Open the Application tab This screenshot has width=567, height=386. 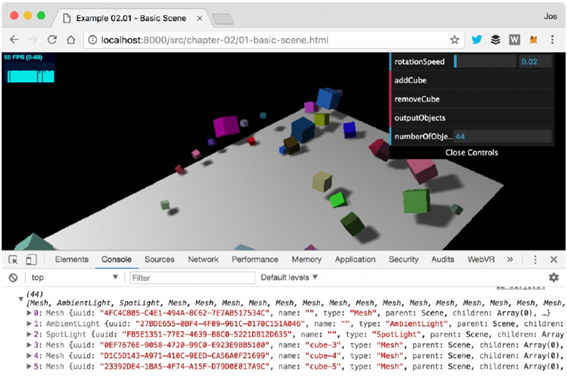click(355, 259)
